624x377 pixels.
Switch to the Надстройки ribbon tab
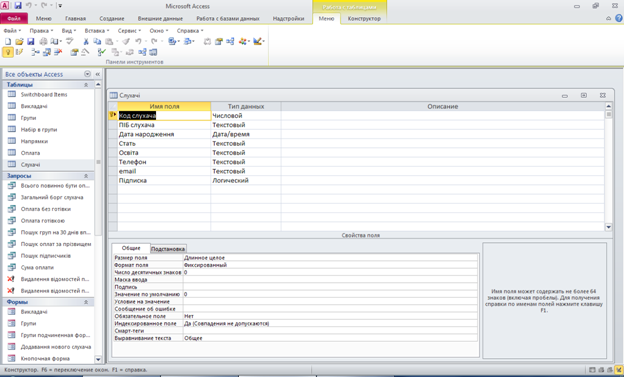[x=289, y=18]
